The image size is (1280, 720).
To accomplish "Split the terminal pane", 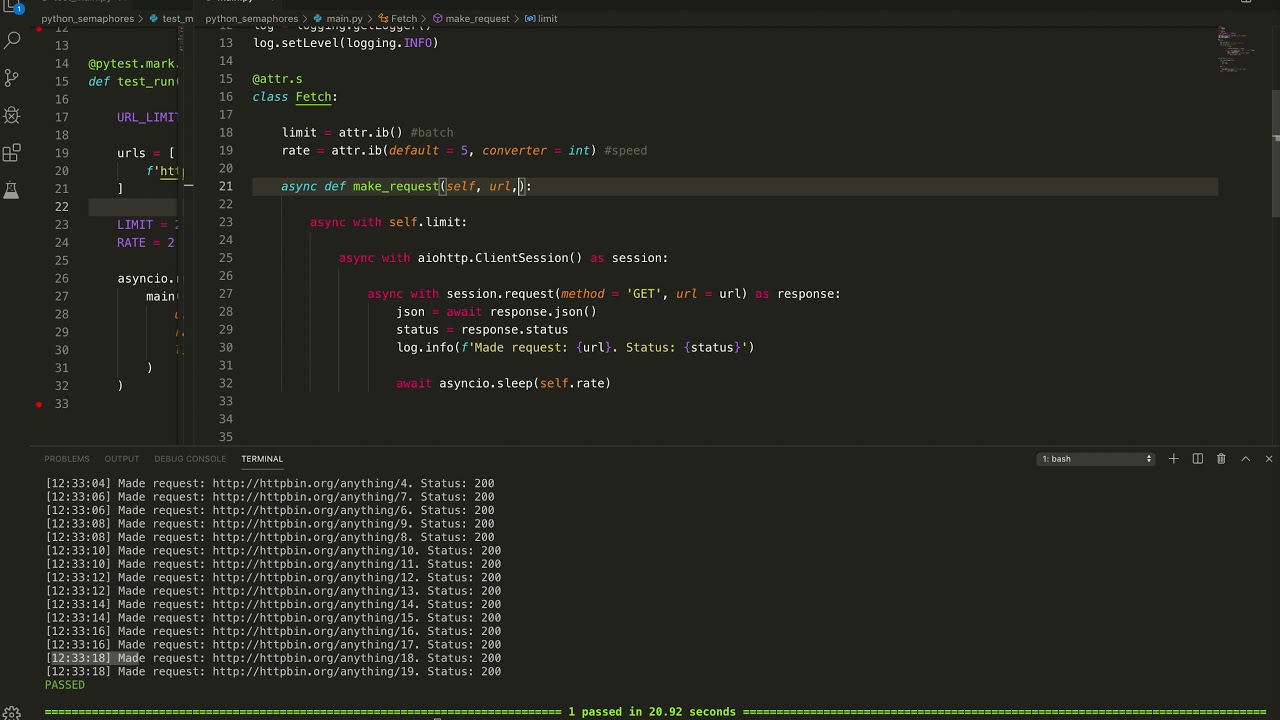I will 1197,459.
